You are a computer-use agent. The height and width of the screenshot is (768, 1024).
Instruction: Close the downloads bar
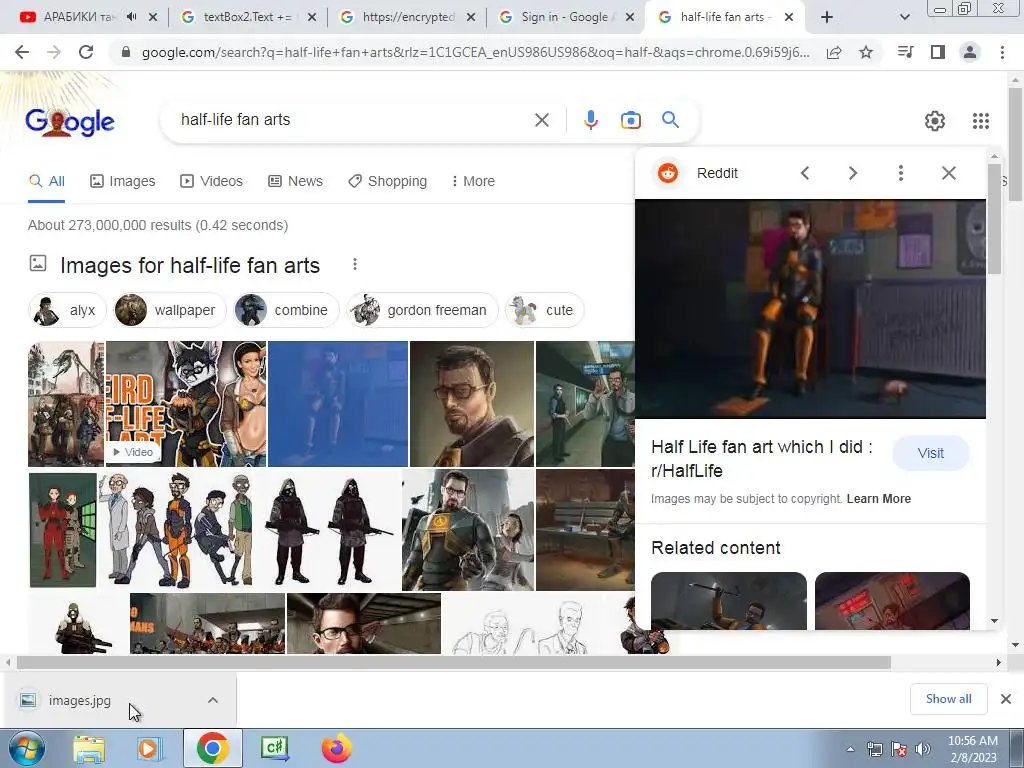click(x=1006, y=699)
